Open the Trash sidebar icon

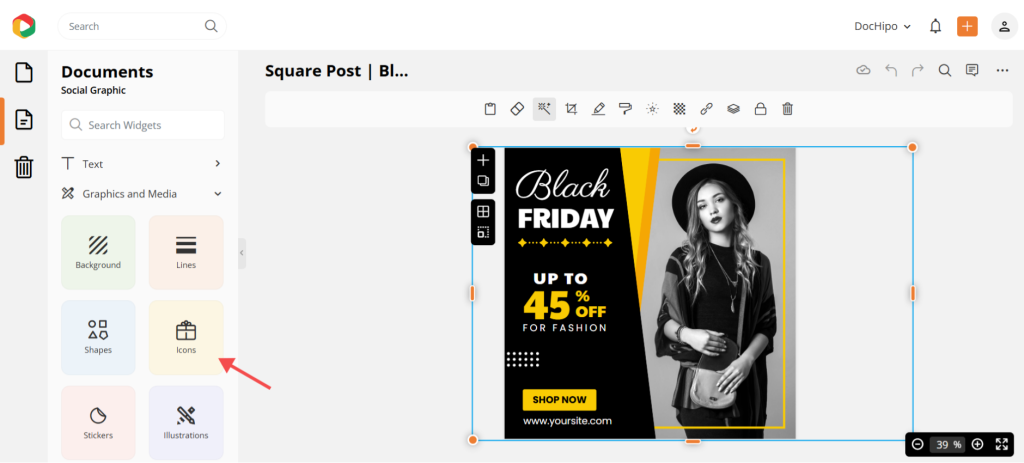(x=24, y=167)
